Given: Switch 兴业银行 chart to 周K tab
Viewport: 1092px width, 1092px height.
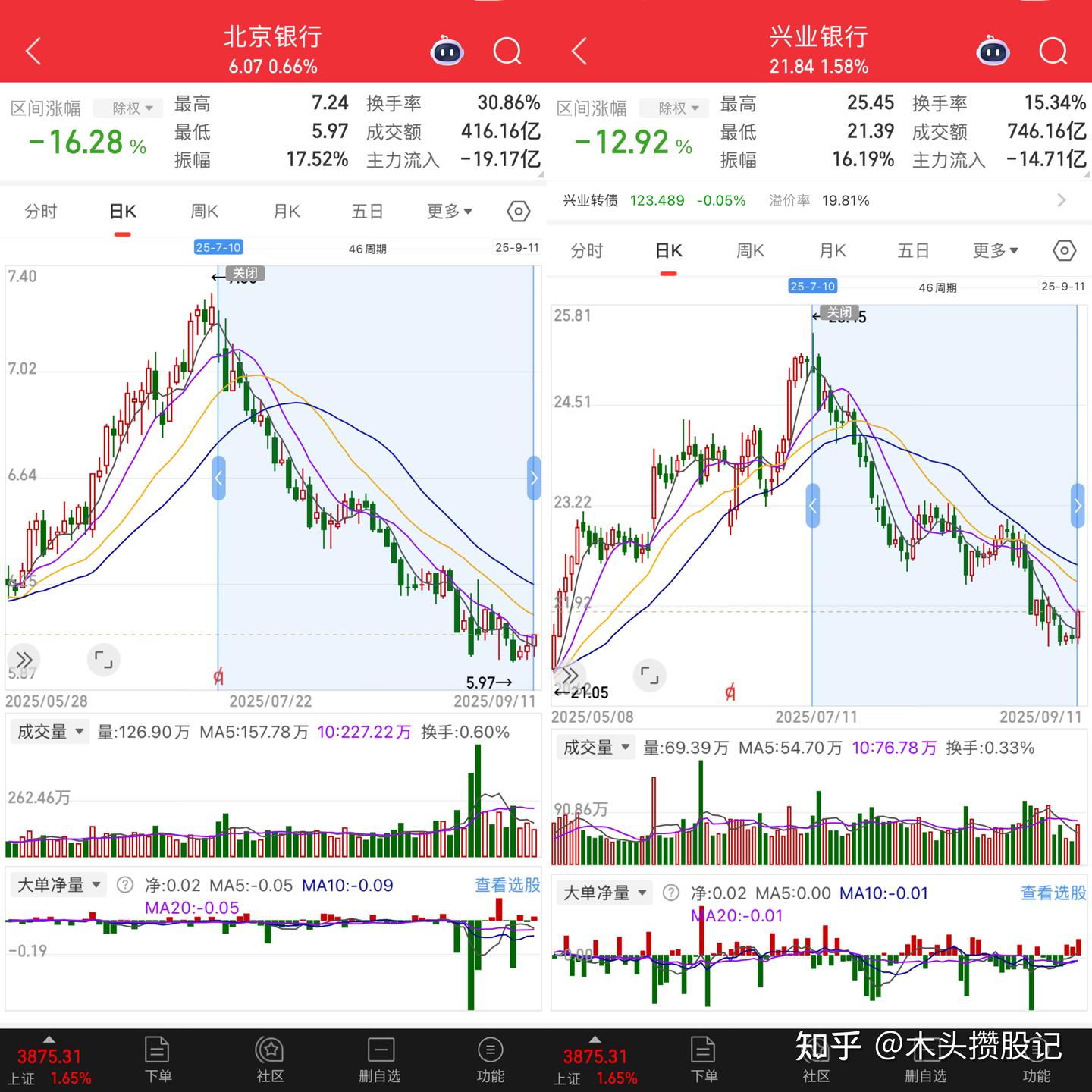Looking at the screenshot, I should (750, 250).
